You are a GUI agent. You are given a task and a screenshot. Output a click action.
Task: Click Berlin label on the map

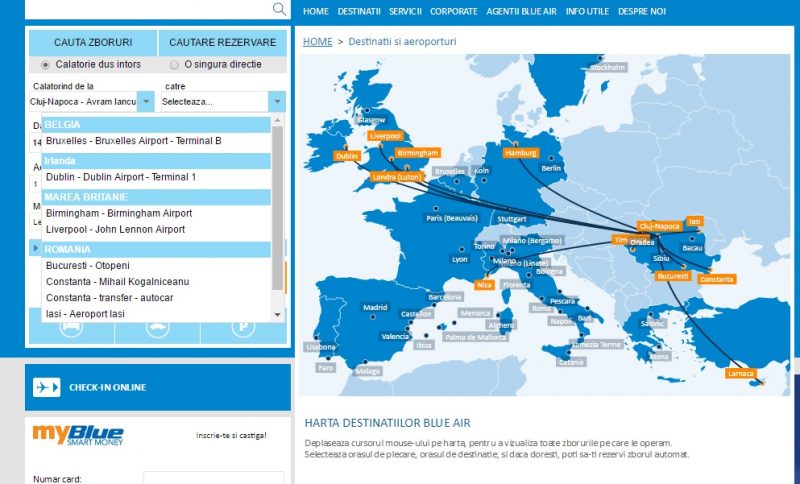click(551, 168)
